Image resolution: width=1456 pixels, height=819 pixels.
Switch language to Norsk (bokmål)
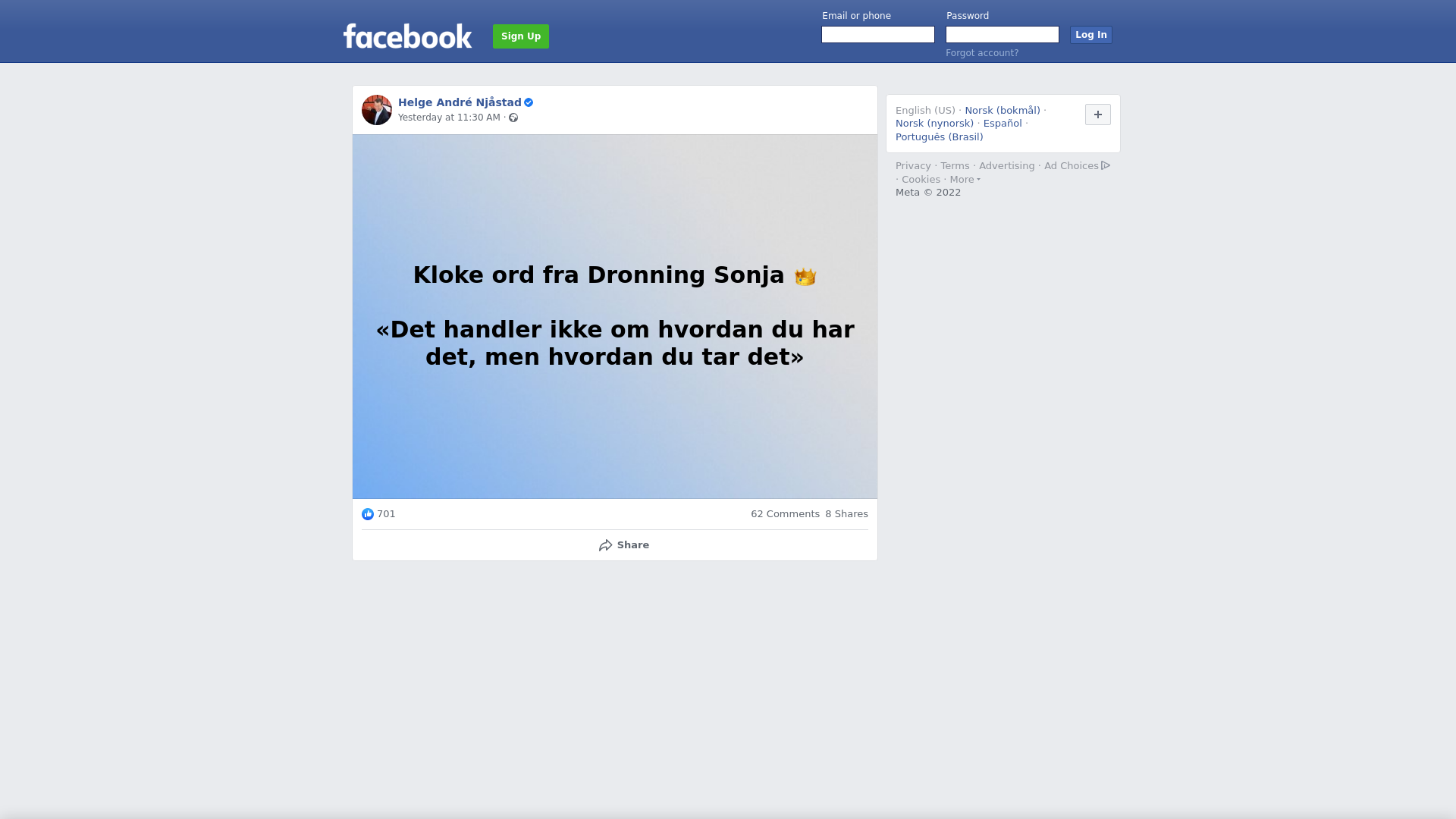click(1003, 111)
